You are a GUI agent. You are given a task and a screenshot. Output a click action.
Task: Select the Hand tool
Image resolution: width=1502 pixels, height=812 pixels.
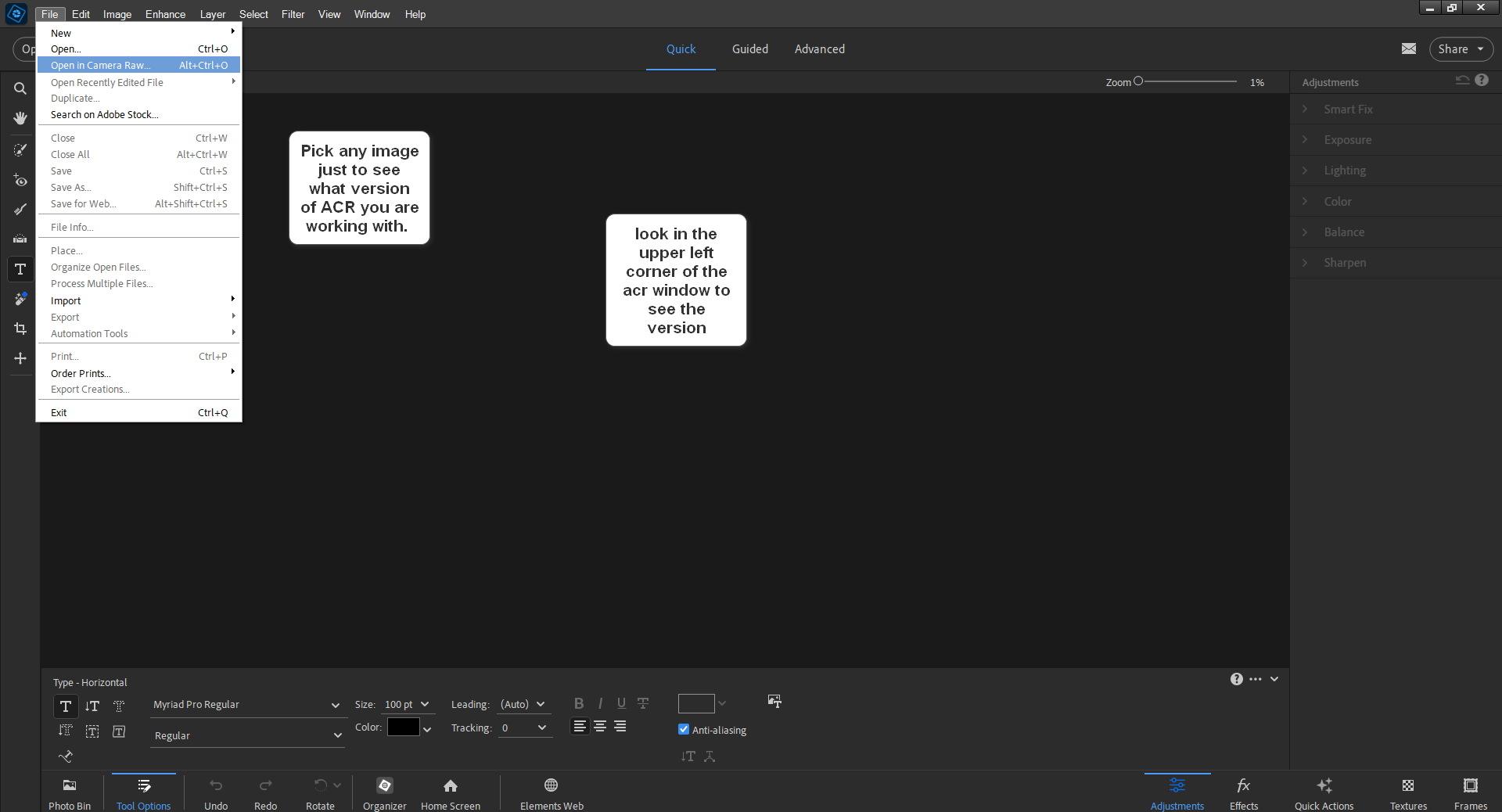pyautogui.click(x=20, y=118)
